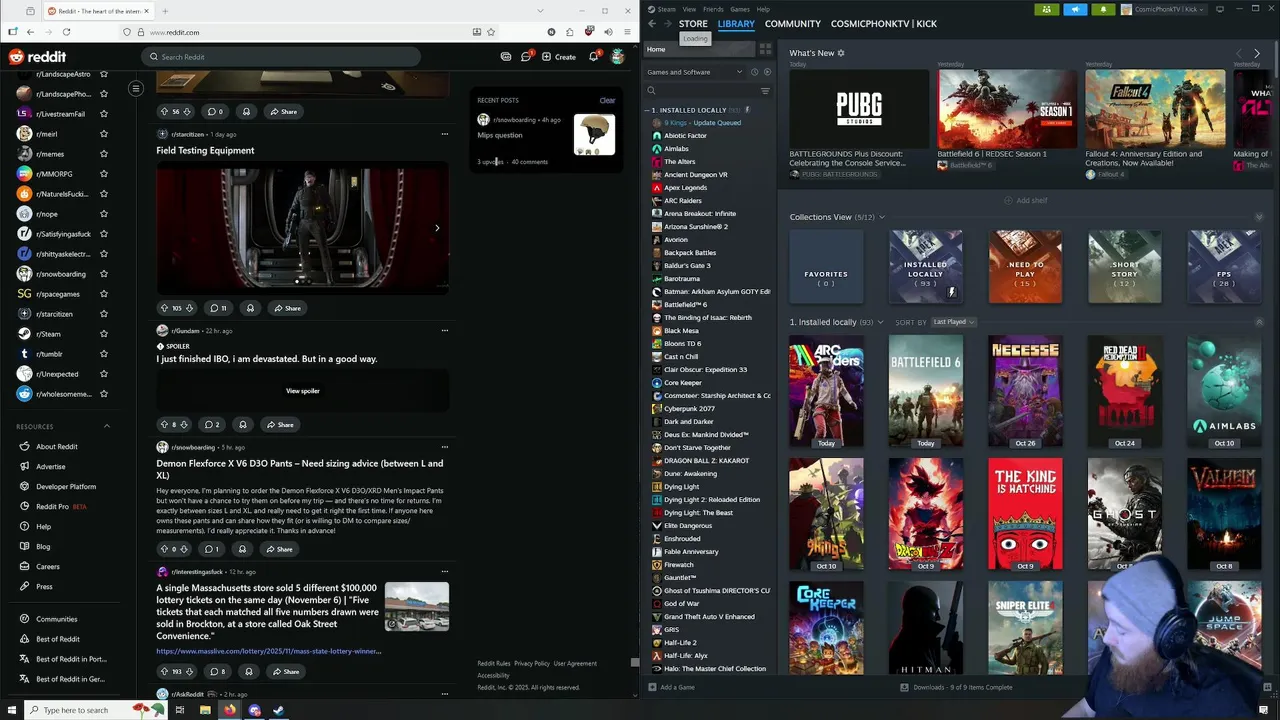Click Create post button on Reddit

pos(559,57)
